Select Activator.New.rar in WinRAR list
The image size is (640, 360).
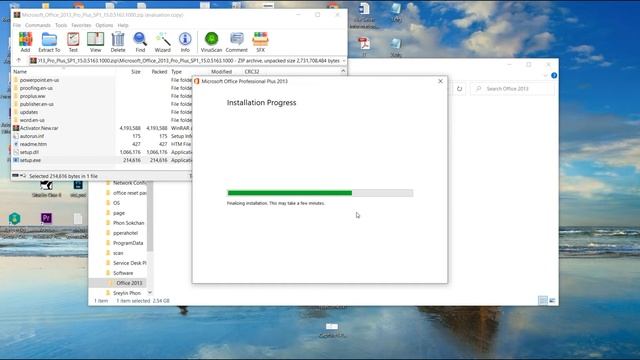tap(39, 128)
